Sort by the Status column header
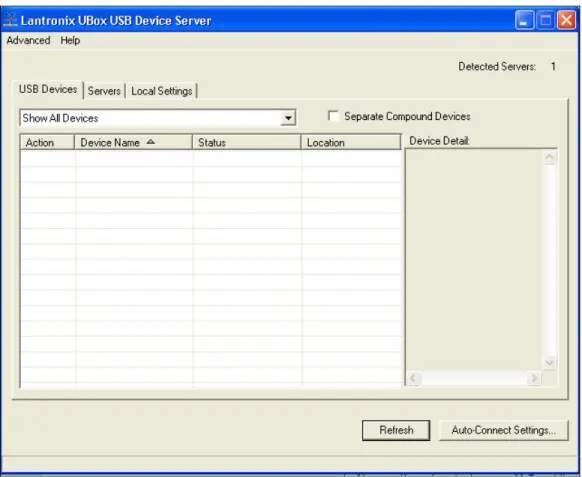The image size is (582, 477). click(246, 143)
